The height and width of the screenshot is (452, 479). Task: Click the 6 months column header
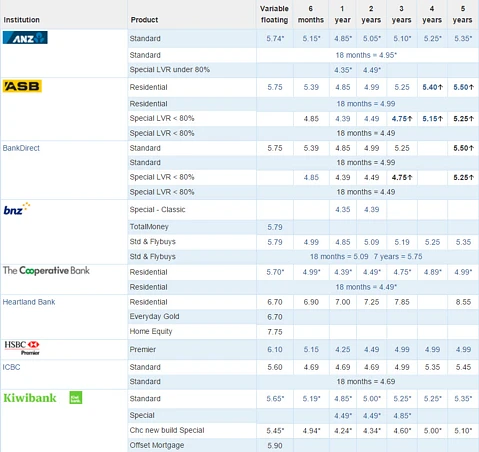[311, 14]
